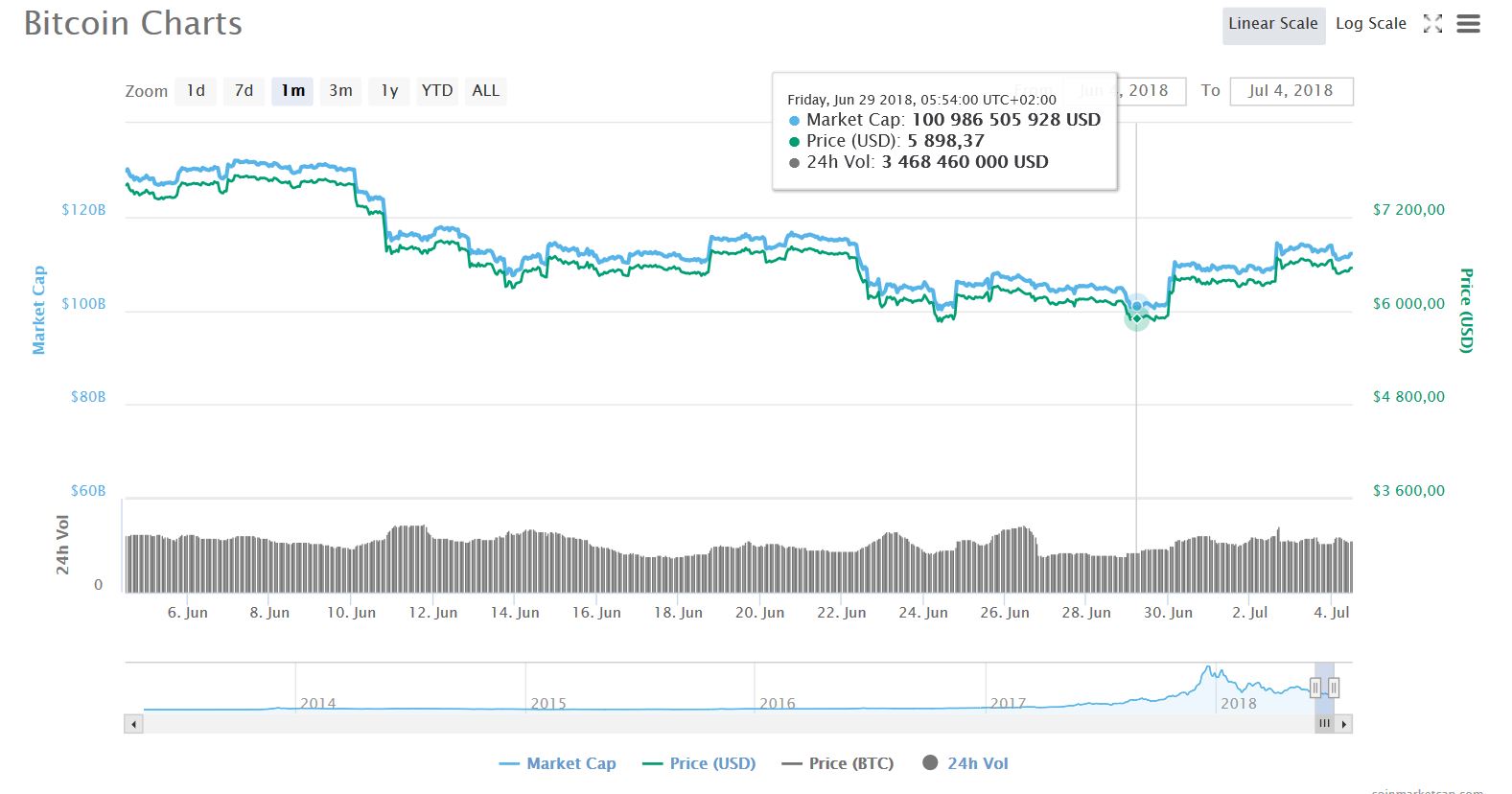Click the highlighted green Price data point

tap(1137, 318)
